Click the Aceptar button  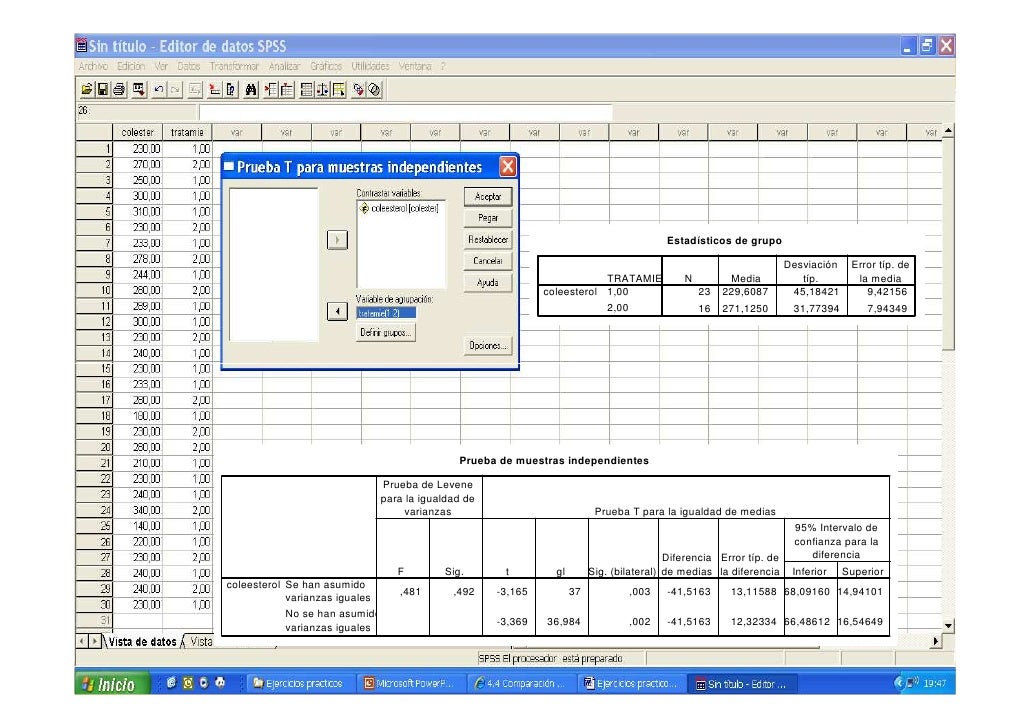[487, 196]
